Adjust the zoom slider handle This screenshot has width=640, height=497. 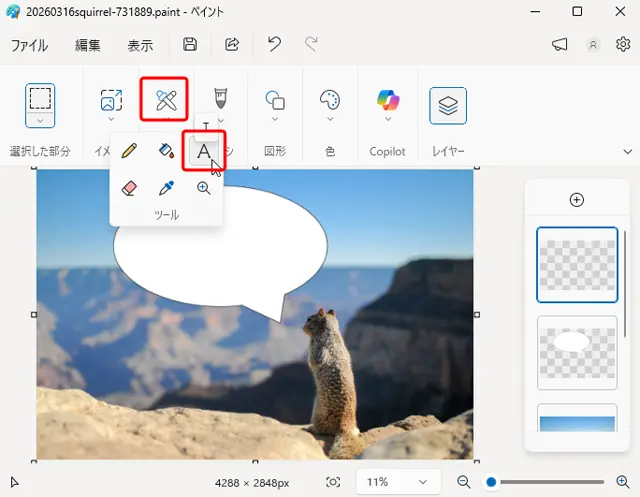coord(491,482)
